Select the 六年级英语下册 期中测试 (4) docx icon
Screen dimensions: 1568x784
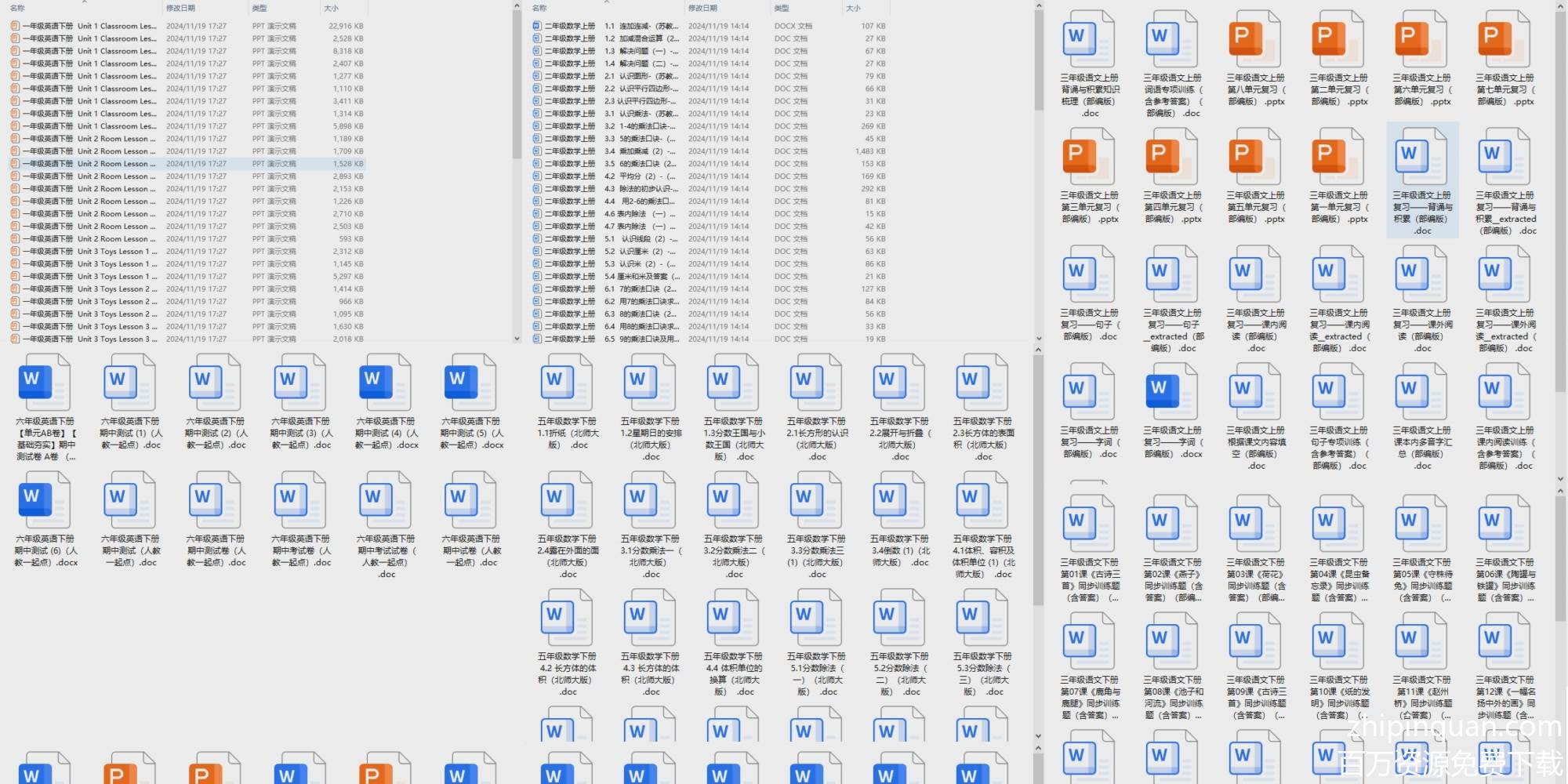click(386, 383)
